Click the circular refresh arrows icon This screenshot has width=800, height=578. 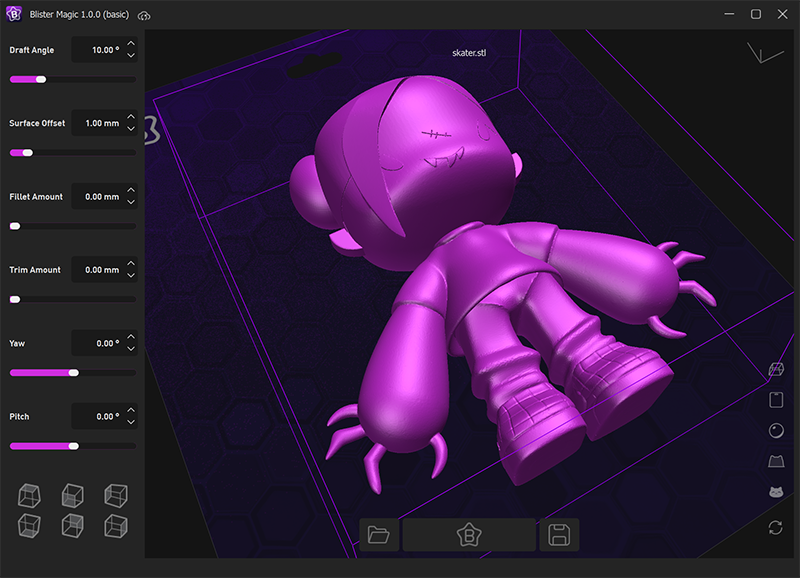(775, 527)
